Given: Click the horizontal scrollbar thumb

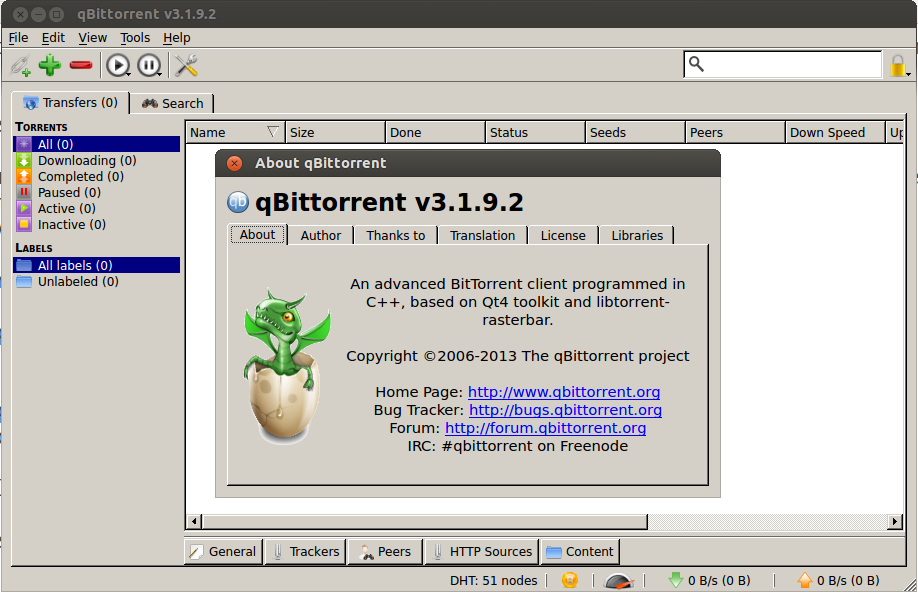Looking at the screenshot, I should [x=425, y=521].
